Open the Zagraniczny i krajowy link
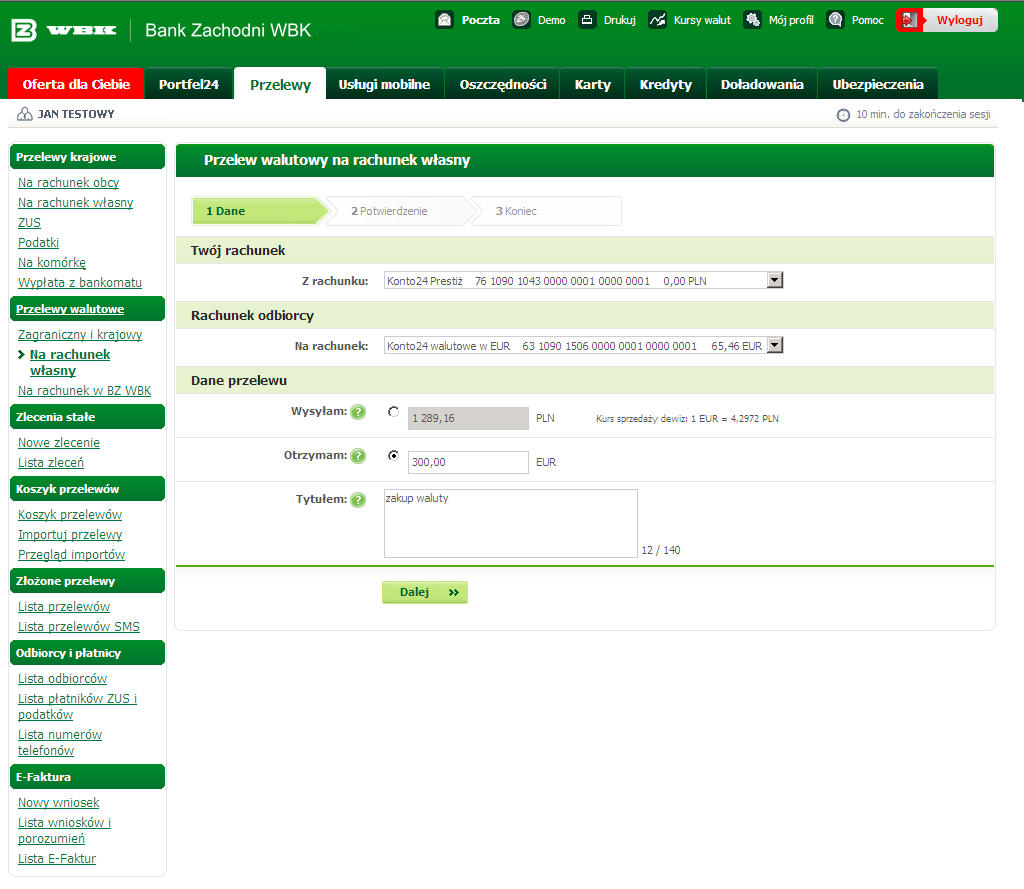This screenshot has width=1024, height=889. [x=80, y=335]
